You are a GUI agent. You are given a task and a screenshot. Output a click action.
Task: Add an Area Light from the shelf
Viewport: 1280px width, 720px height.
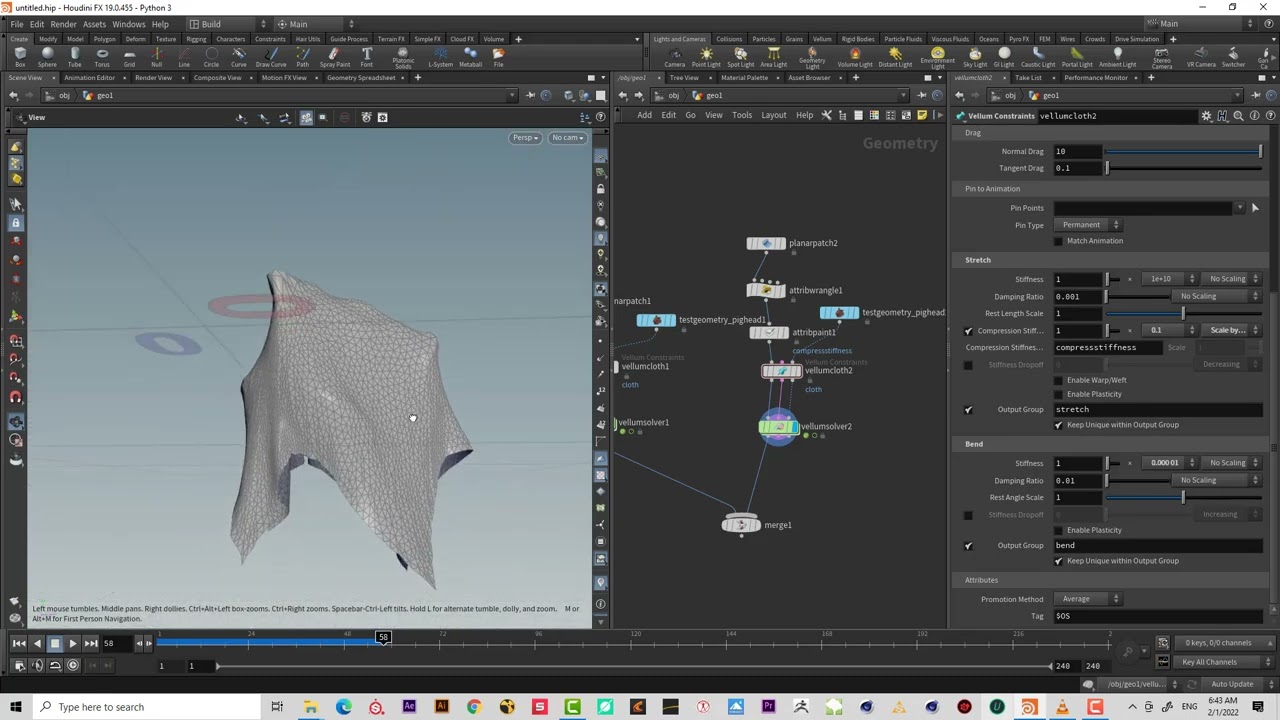pos(773,57)
